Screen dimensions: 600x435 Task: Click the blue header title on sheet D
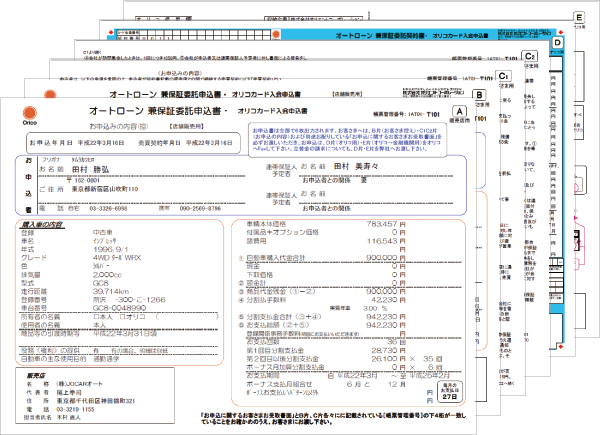412,36
